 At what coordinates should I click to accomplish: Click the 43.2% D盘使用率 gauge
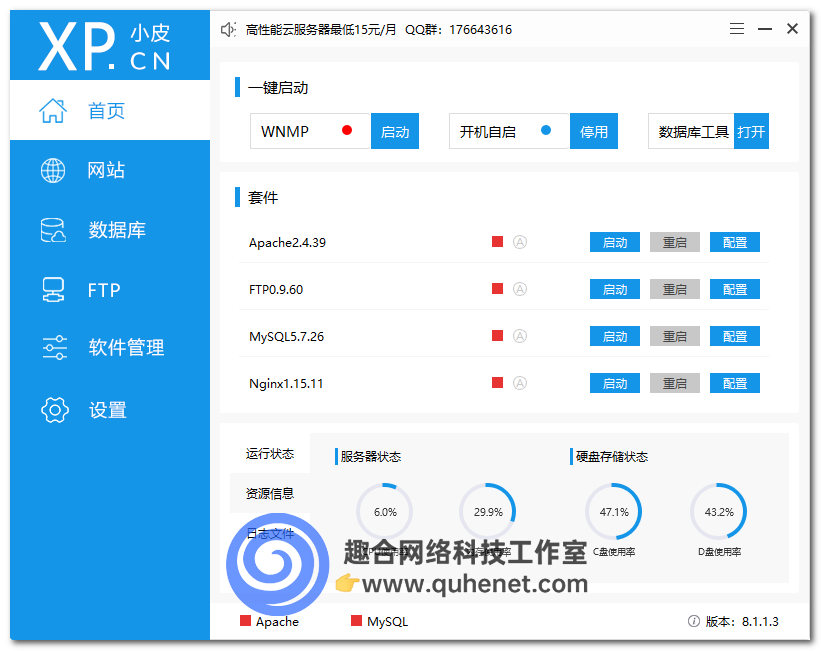coord(719,512)
